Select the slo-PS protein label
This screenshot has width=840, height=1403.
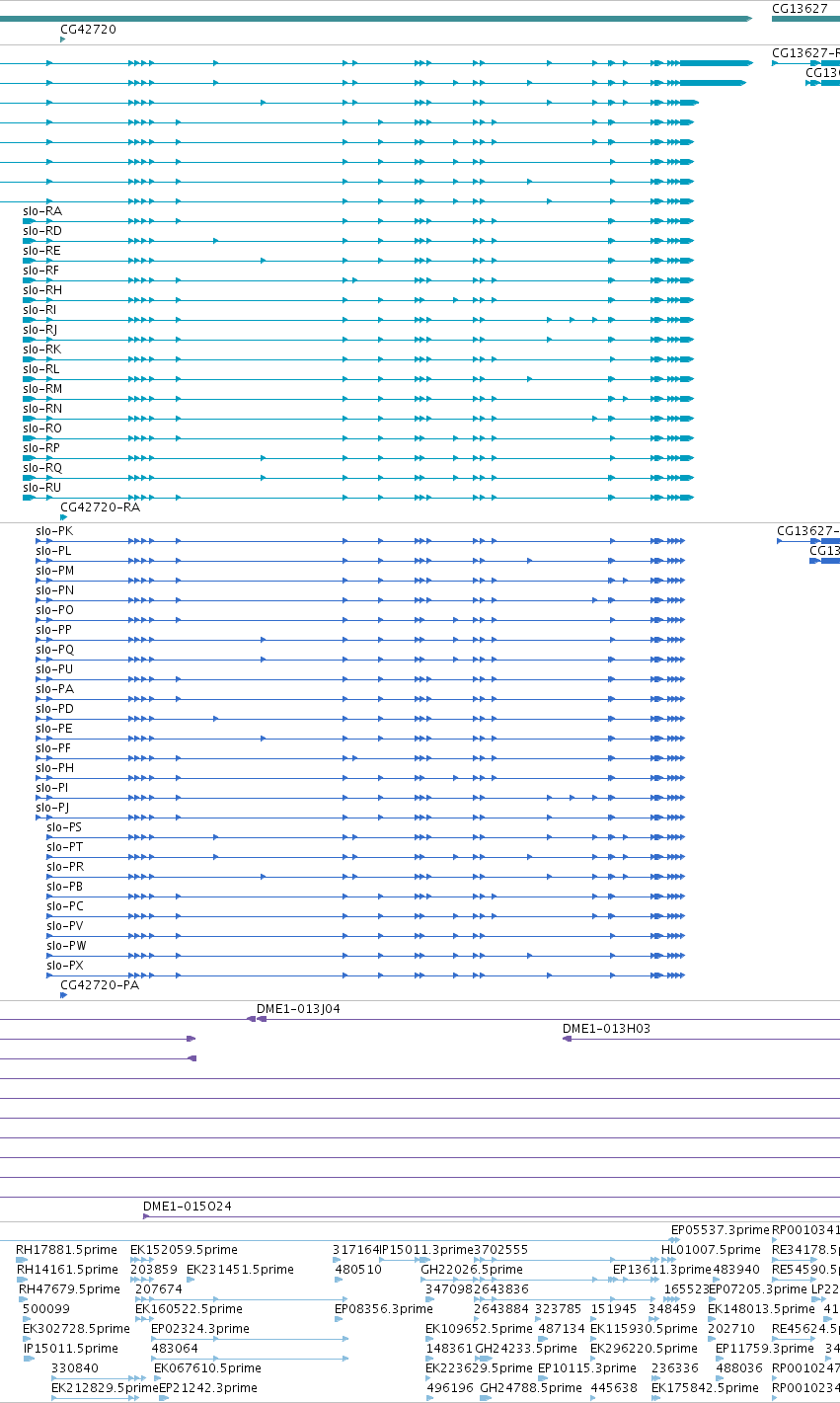(65, 827)
